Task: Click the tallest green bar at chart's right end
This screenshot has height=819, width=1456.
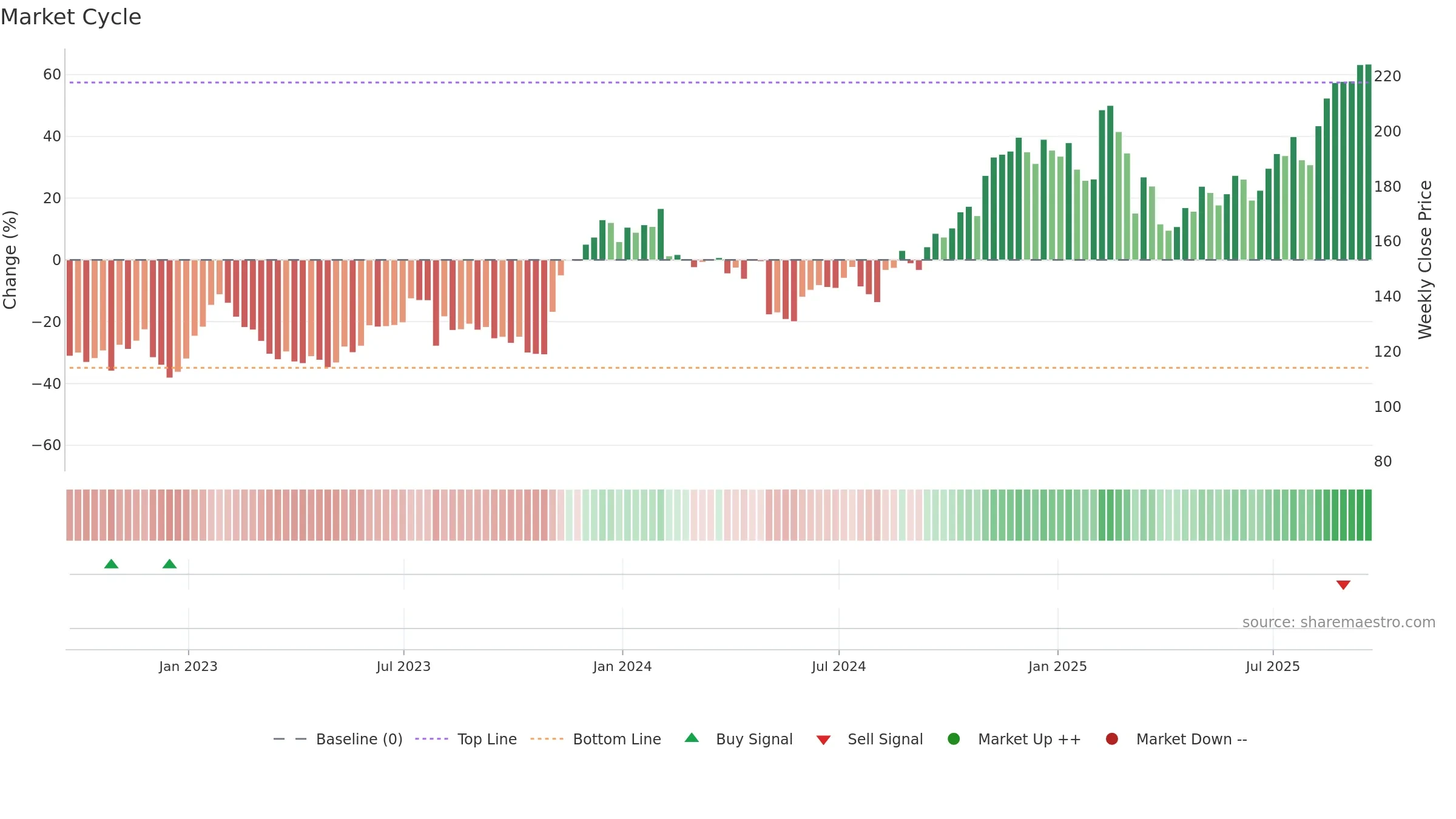Action: [1368, 162]
